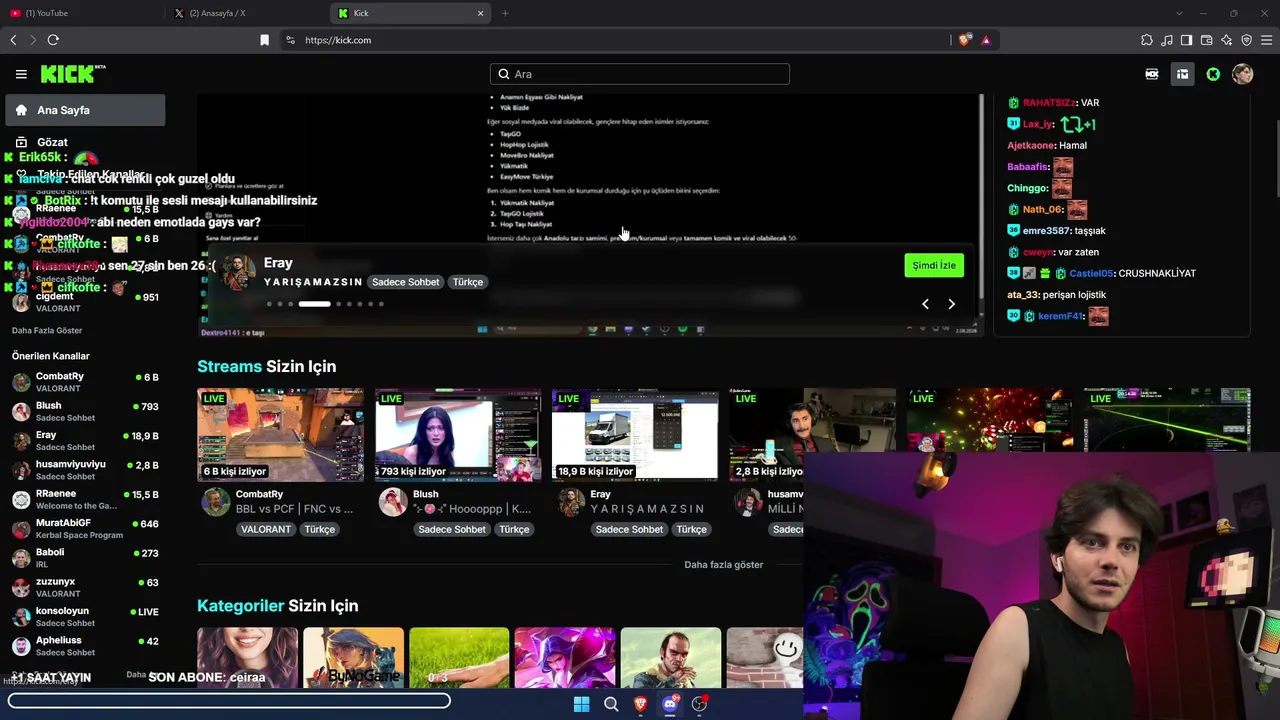Image resolution: width=1280 pixels, height=720 pixels.
Task: Open CombatRy in Önerilen Kanallar
Action: point(85,382)
